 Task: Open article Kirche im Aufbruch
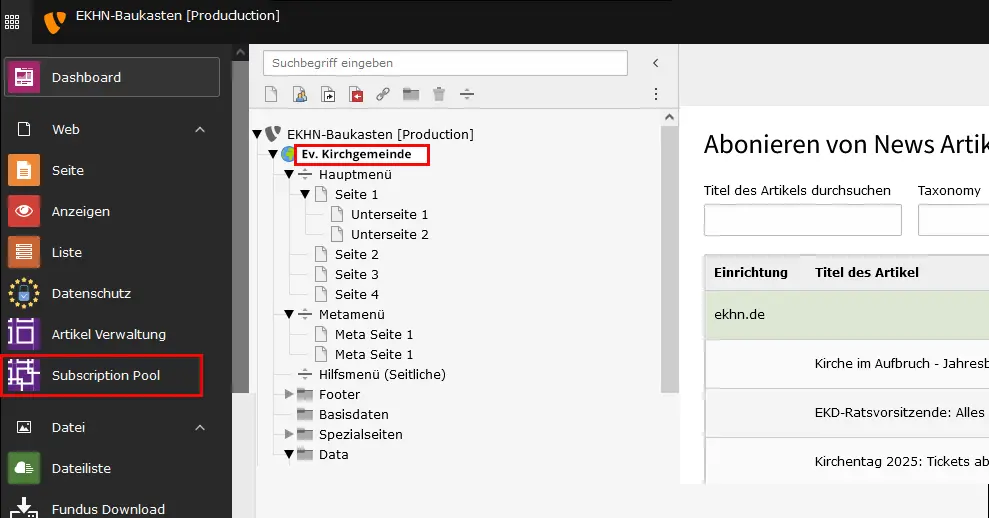pyautogui.click(x=901, y=363)
